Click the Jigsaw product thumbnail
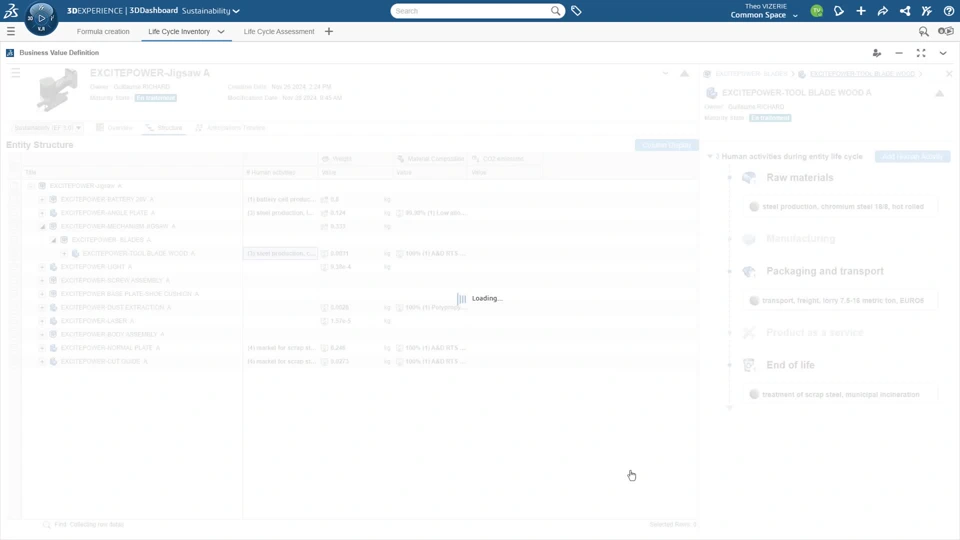The width and height of the screenshot is (960, 540). click(x=57, y=89)
